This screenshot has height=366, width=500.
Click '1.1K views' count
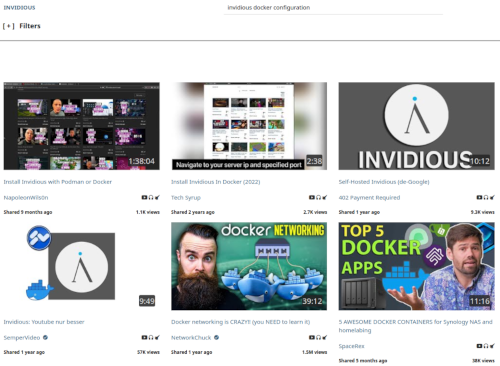(x=148, y=212)
